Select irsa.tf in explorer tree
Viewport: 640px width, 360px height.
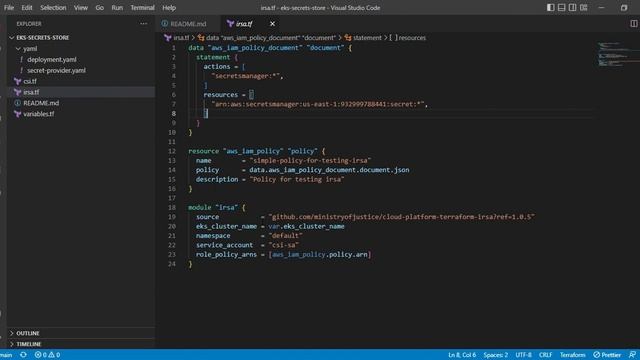82,92
